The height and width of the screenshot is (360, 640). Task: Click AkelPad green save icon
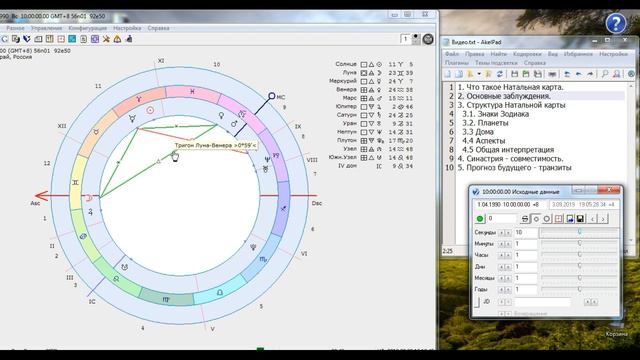click(526, 74)
